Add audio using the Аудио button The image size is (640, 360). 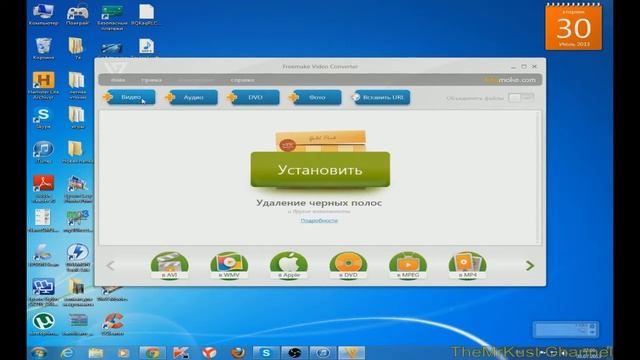coord(193,98)
